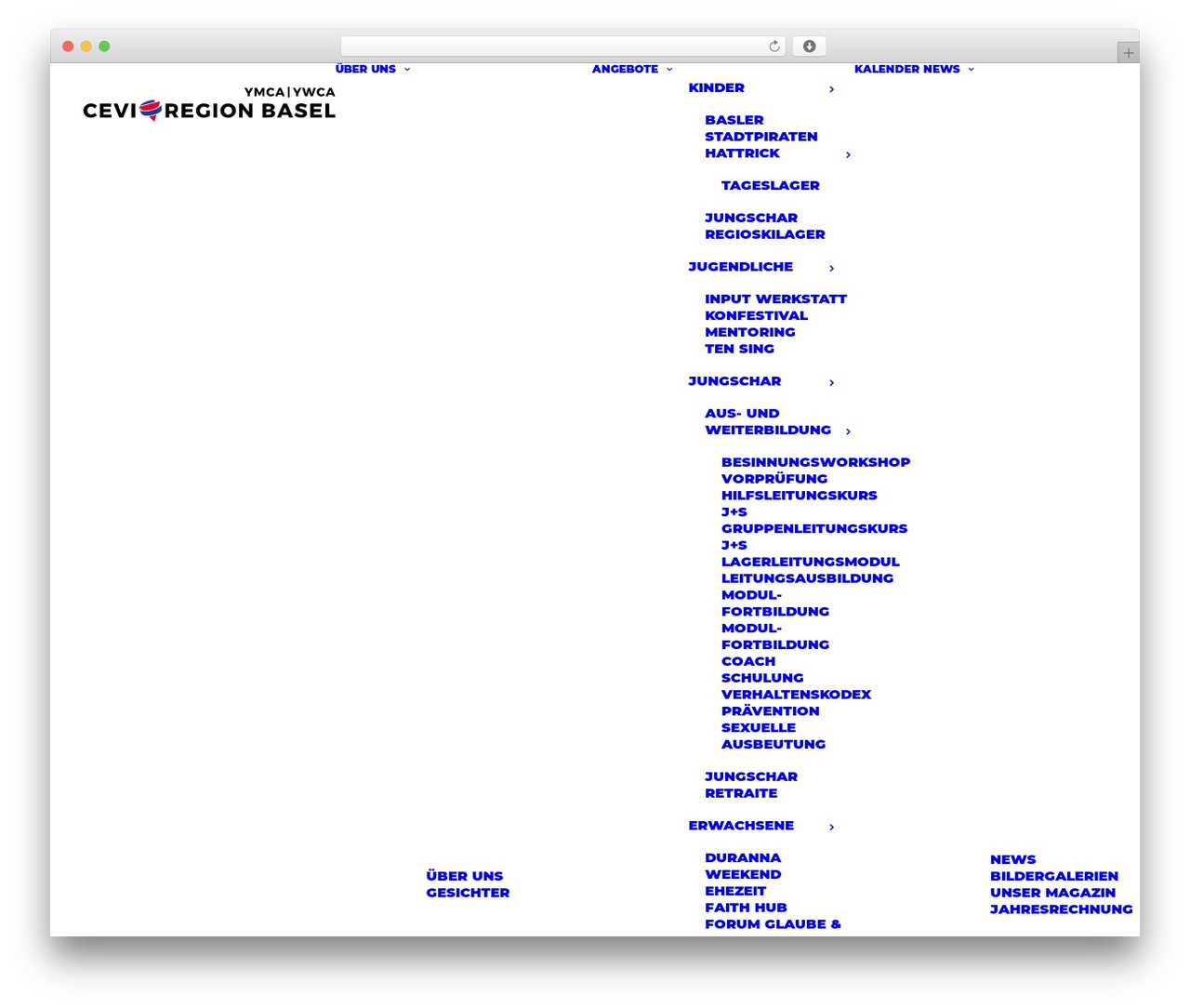Go to Jungschar Regioskilager
Screen dimensions: 1190x1008
(764, 226)
